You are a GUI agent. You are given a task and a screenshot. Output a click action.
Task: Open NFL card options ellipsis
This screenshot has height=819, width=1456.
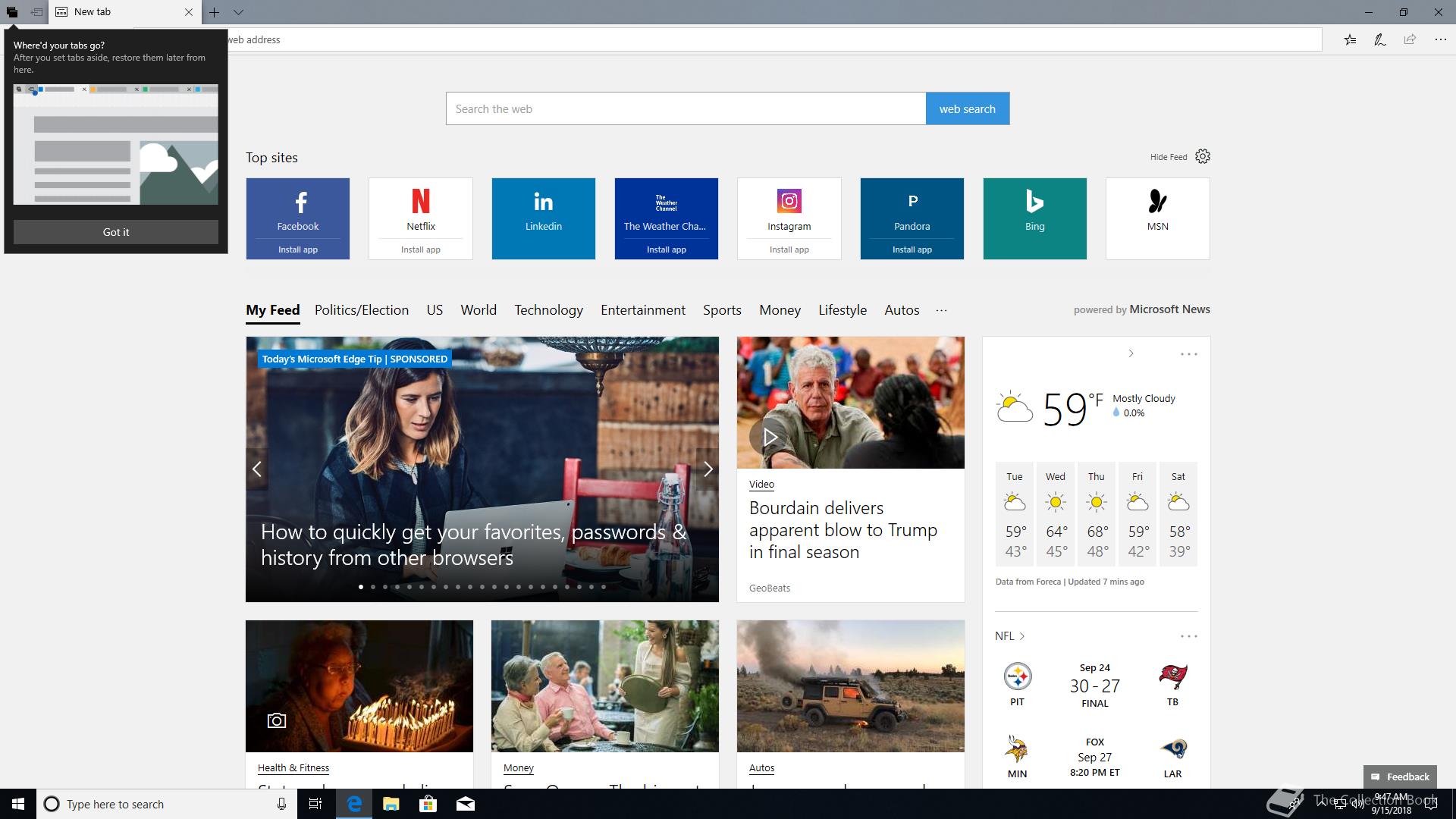1188,636
